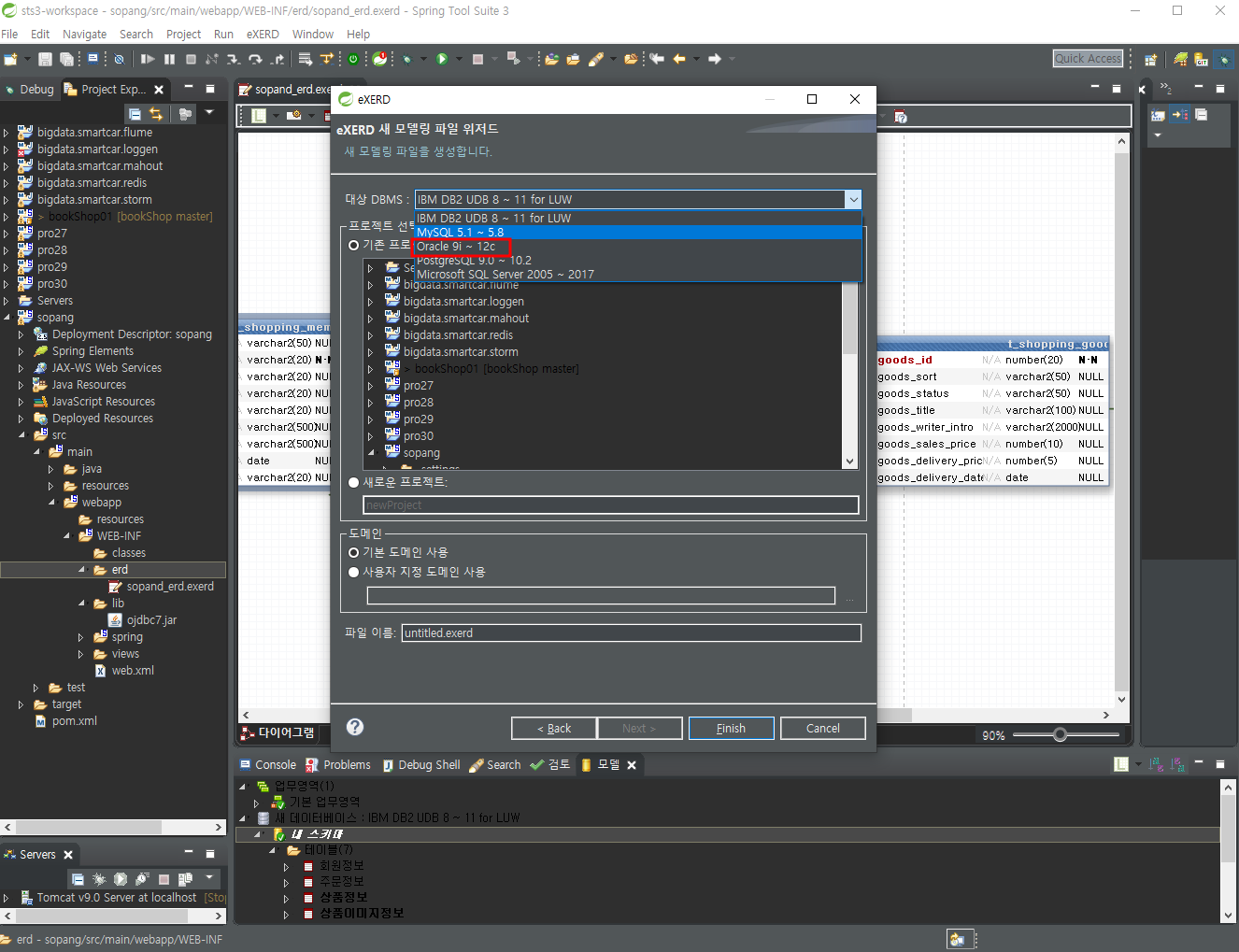Expand 주문정보 table in model view
The width and height of the screenshot is (1239, 952).
click(287, 882)
